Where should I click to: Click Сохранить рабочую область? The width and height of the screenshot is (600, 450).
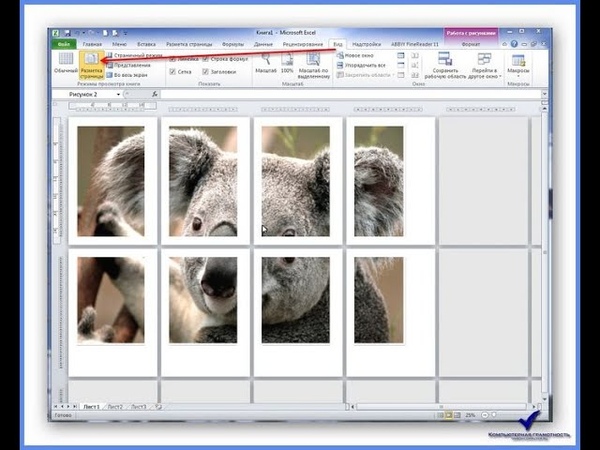click(x=445, y=65)
